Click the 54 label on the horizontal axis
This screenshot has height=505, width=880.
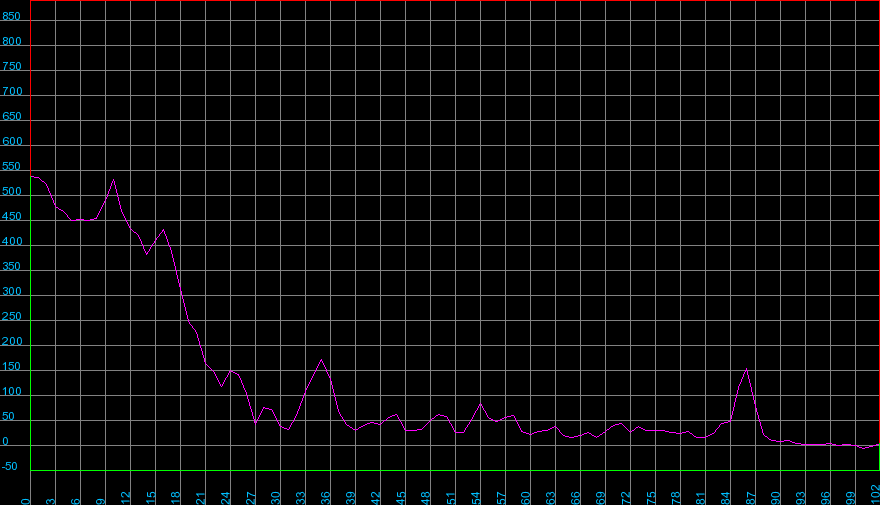click(475, 498)
